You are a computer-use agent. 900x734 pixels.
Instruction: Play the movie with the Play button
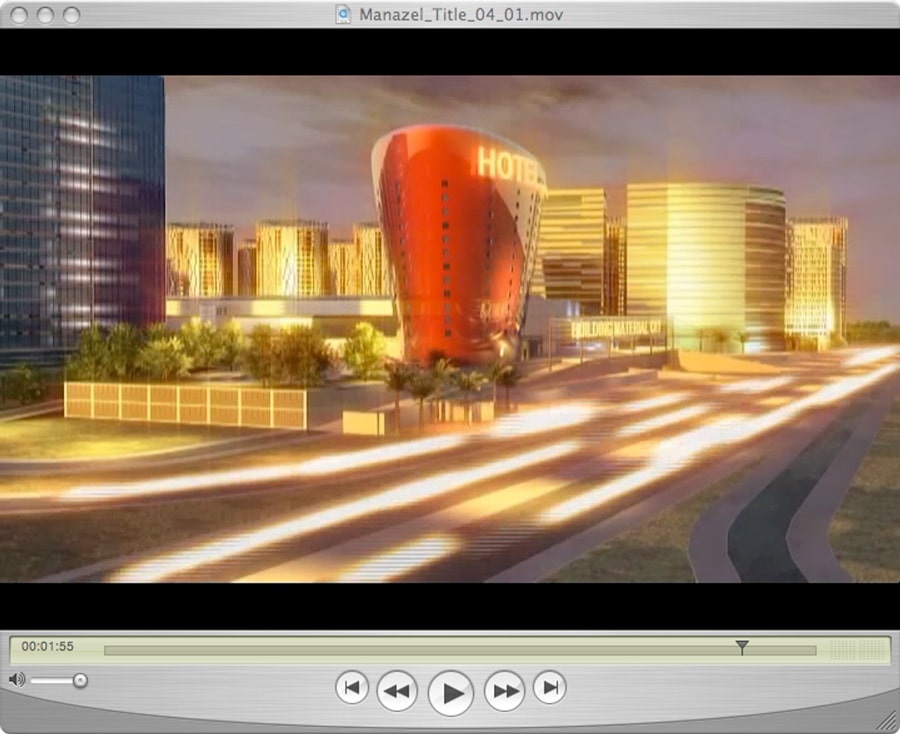451,693
